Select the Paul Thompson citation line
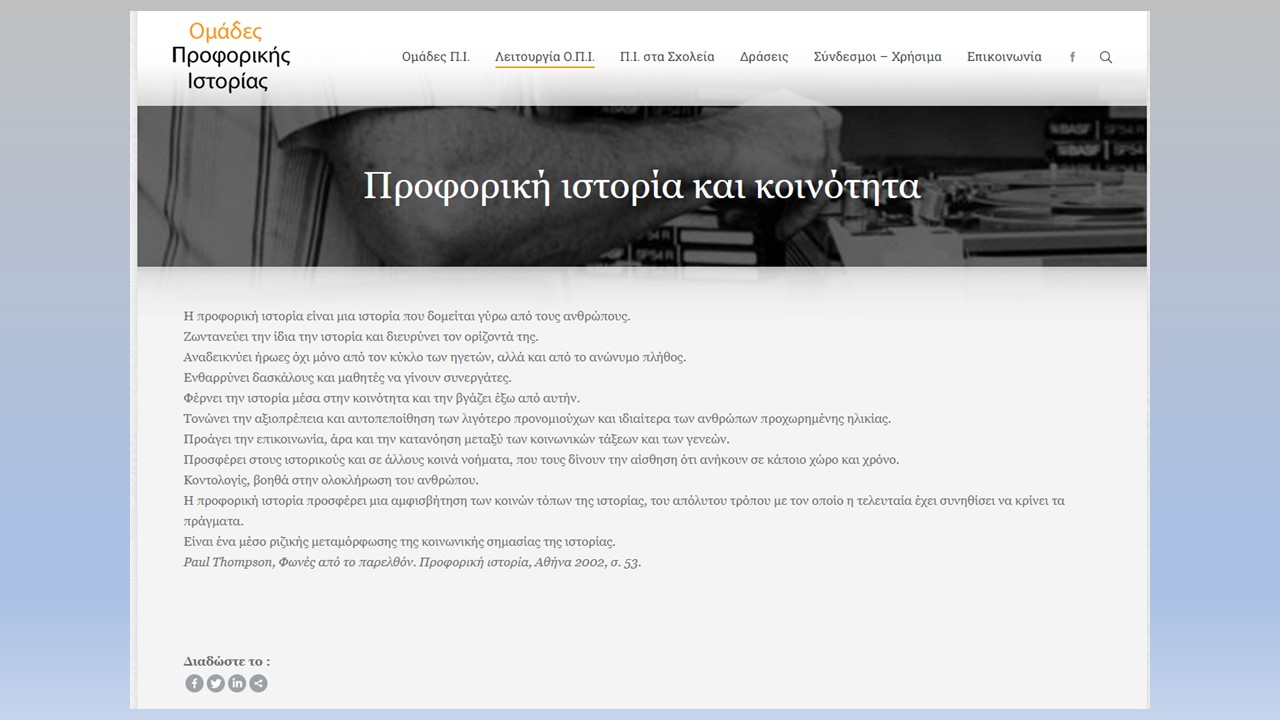Screen dimensions: 1280x720 point(412,562)
